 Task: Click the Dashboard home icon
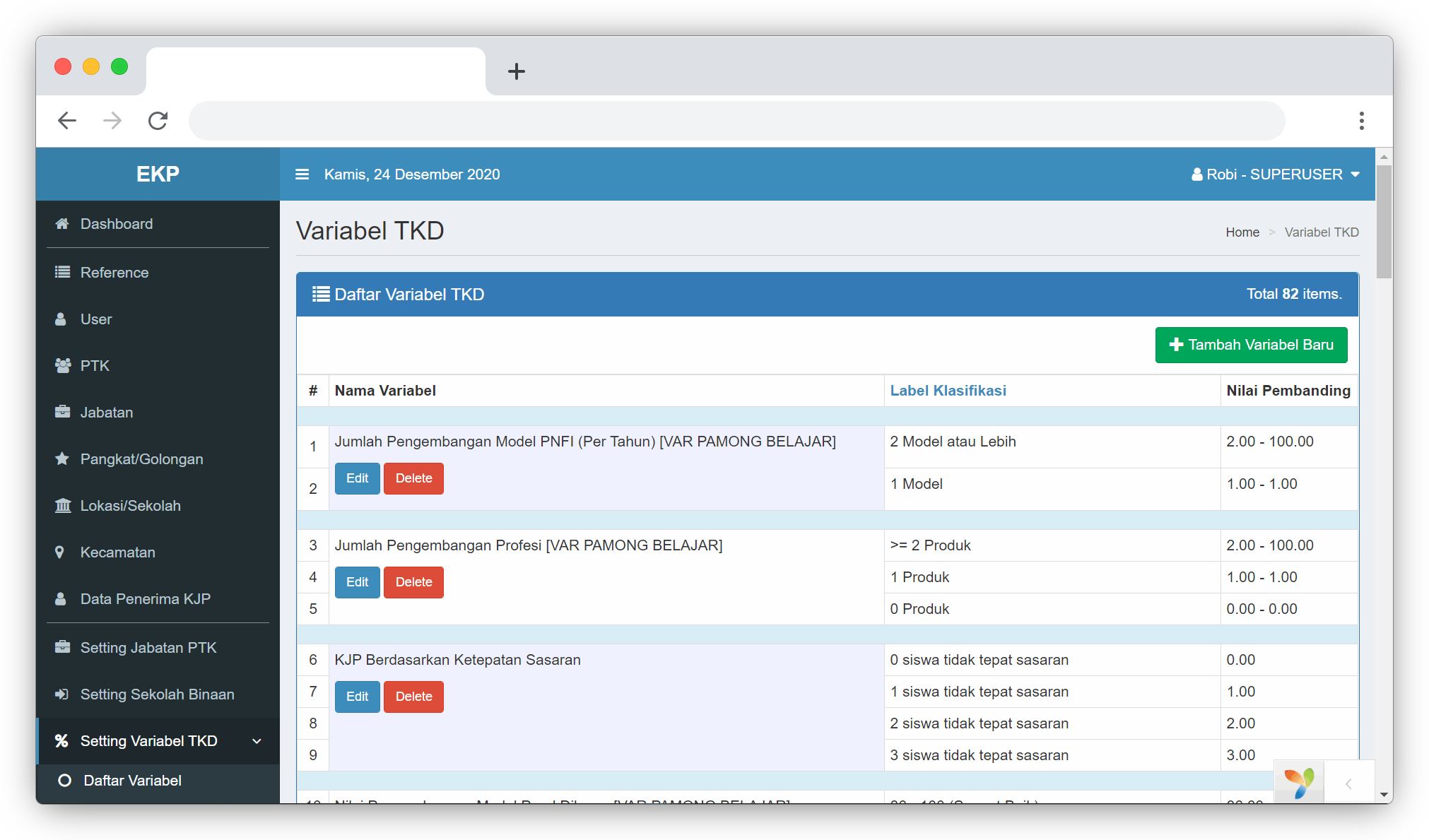point(62,224)
